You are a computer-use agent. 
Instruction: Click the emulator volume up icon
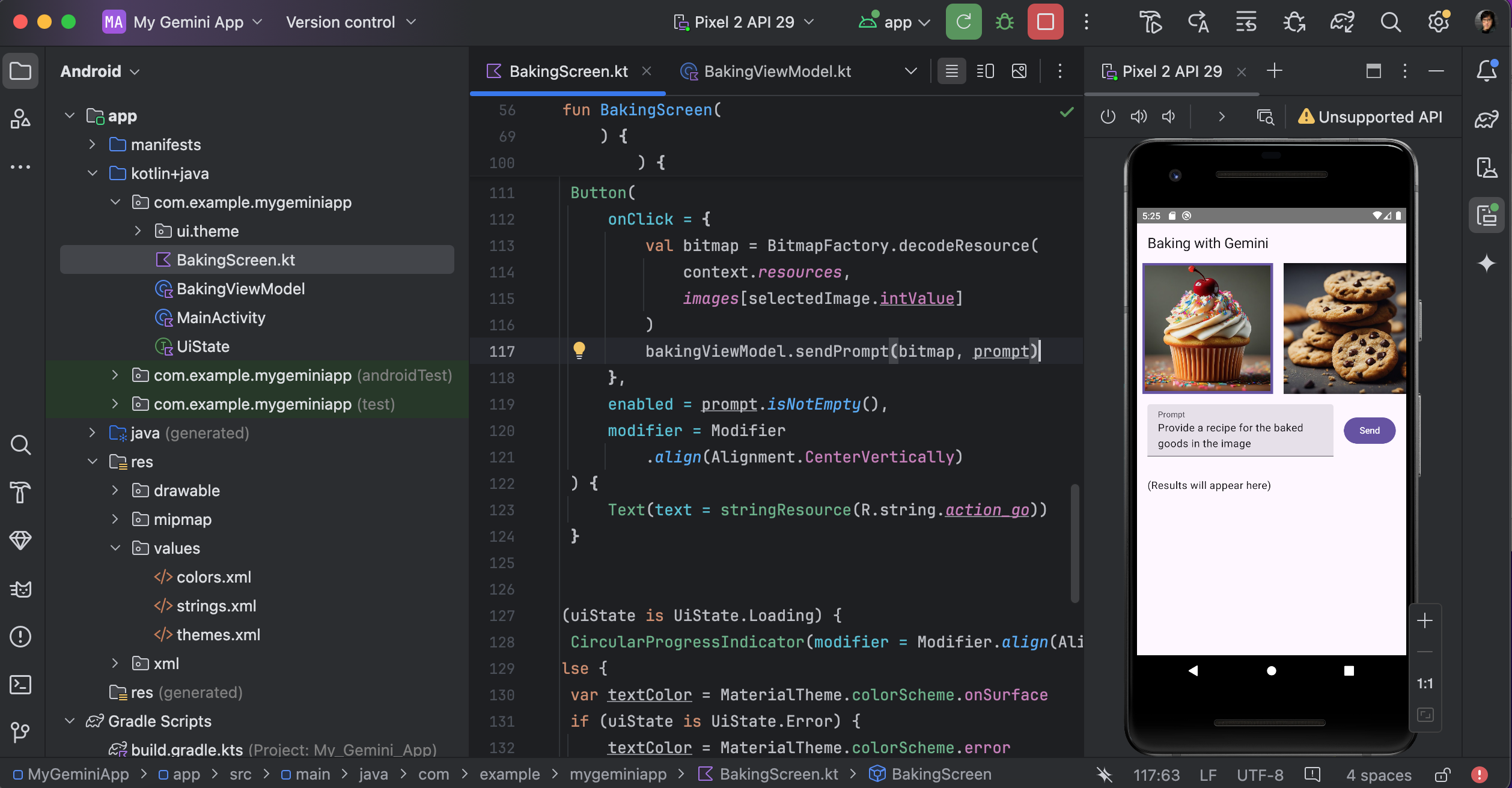1138,117
